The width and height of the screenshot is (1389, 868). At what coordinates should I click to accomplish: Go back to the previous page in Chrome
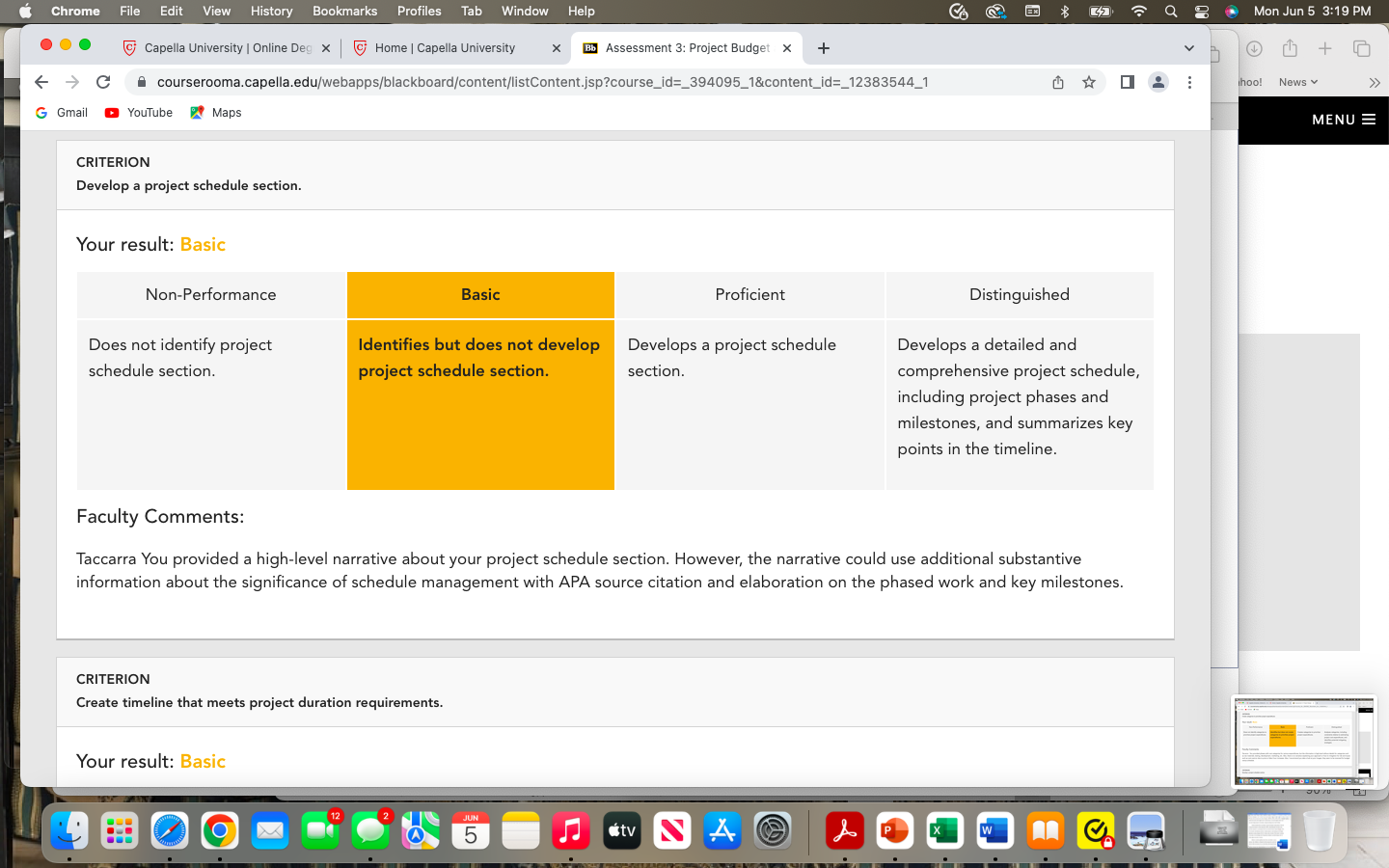click(x=41, y=82)
